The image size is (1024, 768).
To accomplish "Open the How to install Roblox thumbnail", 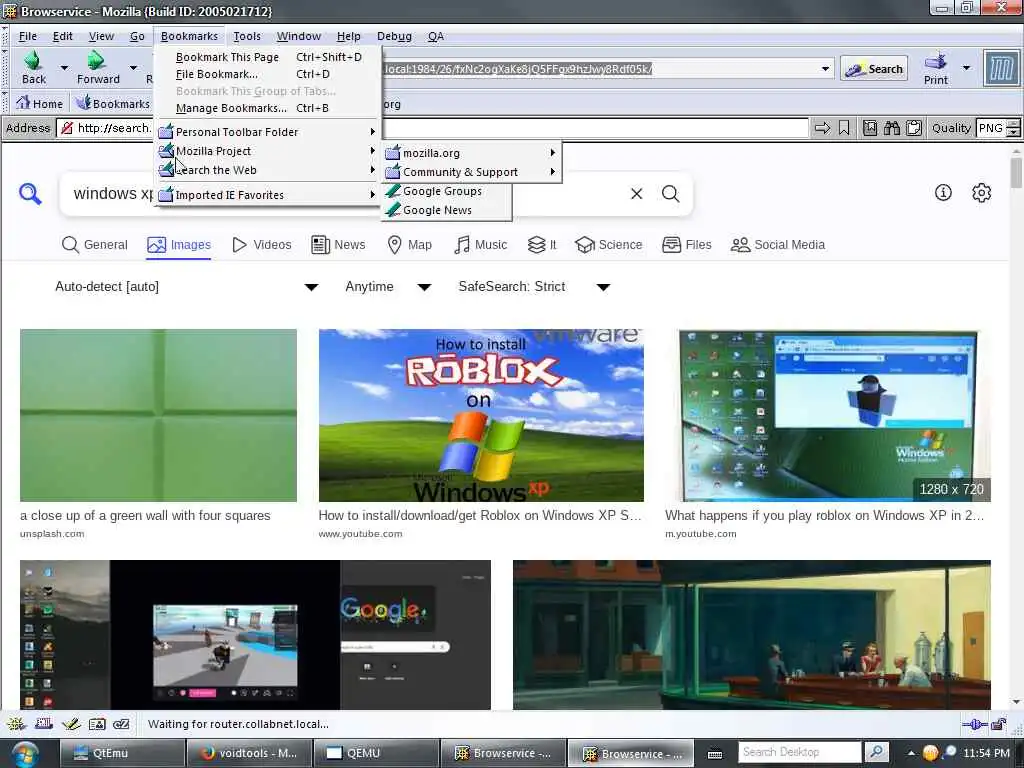I will [x=481, y=415].
